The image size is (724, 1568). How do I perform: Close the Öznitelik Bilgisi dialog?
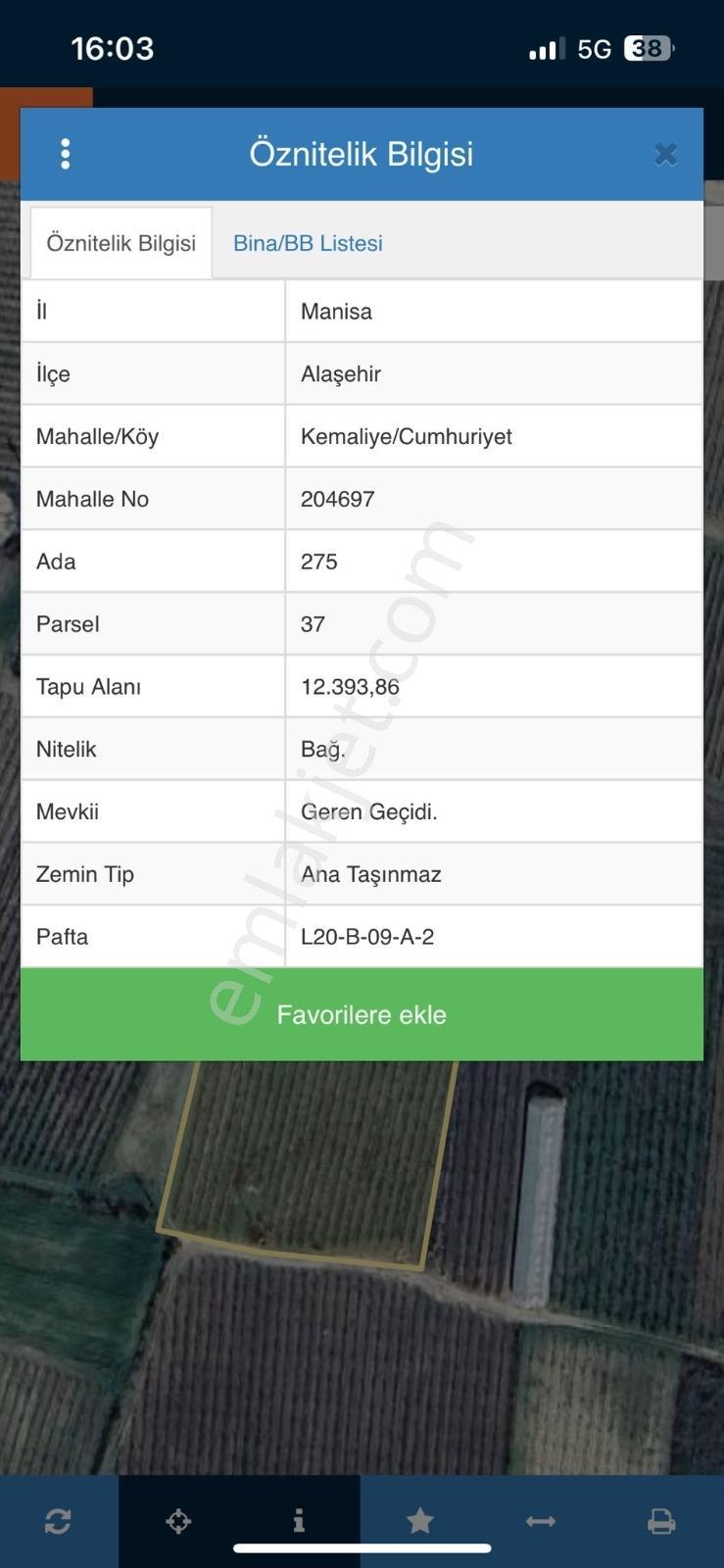coord(665,154)
